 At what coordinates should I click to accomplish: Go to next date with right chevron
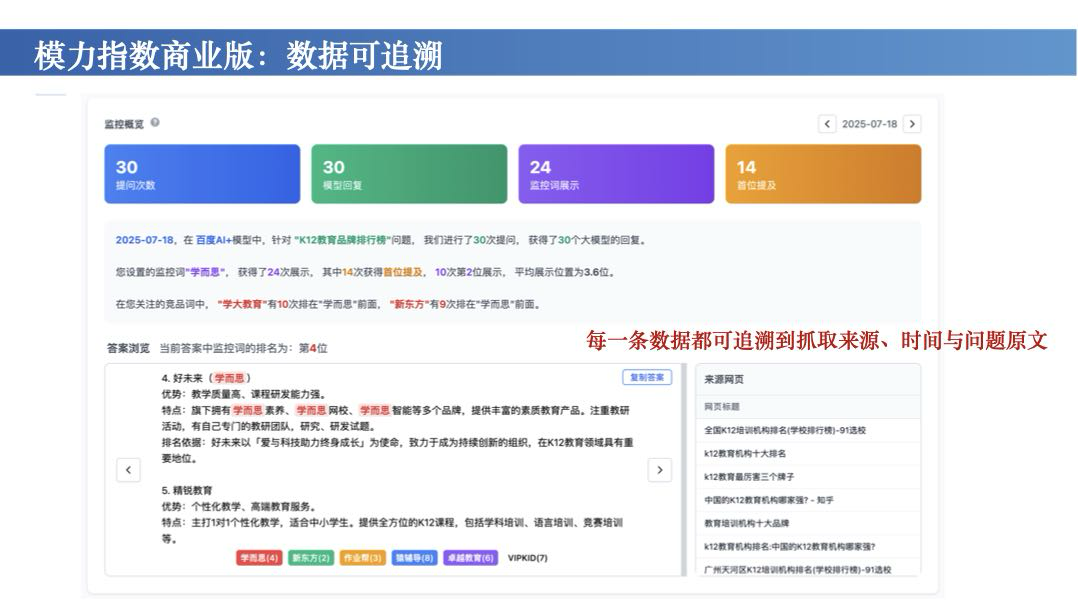click(x=912, y=124)
